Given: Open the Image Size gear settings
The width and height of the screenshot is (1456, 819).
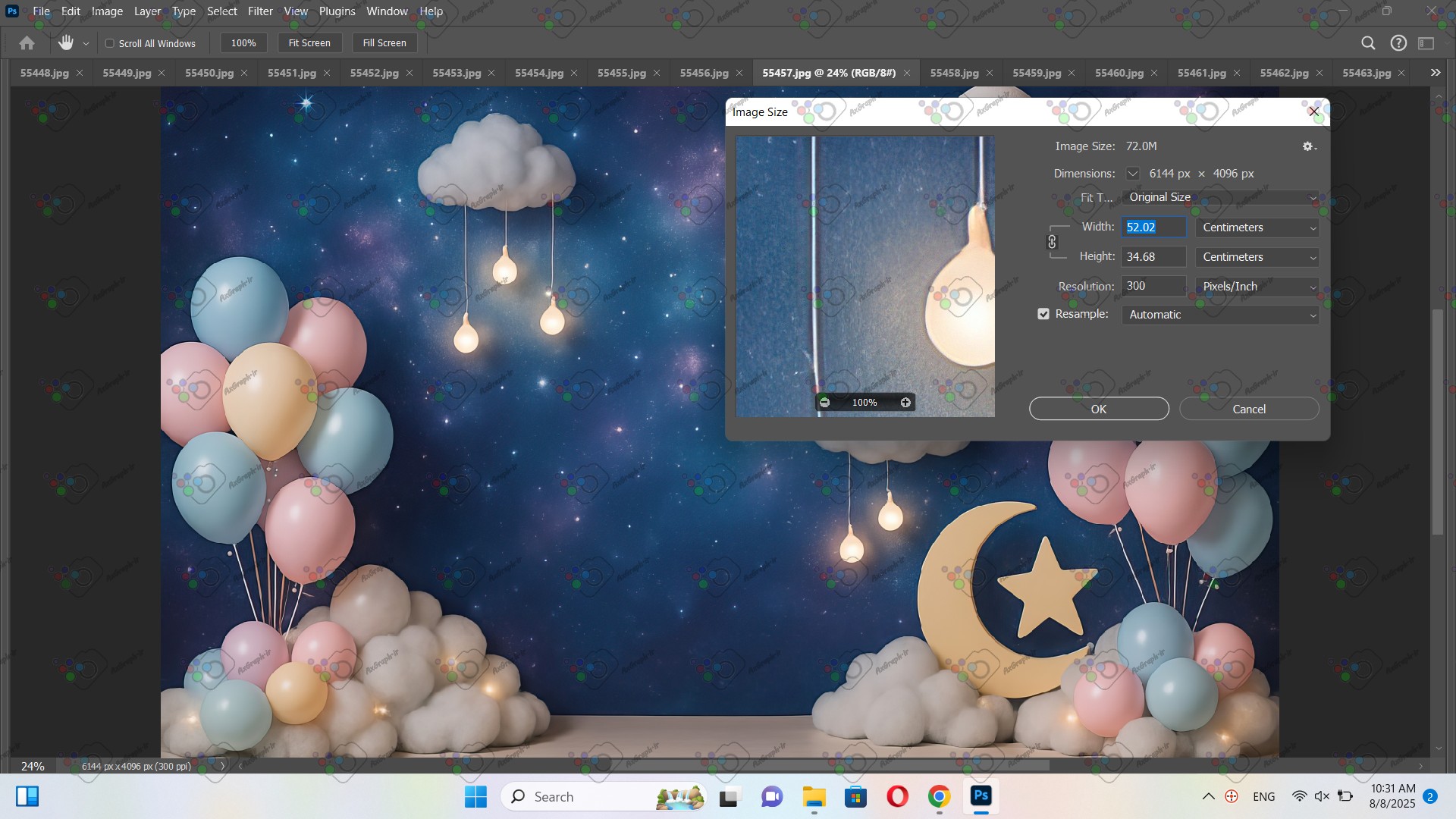Looking at the screenshot, I should 1308,146.
